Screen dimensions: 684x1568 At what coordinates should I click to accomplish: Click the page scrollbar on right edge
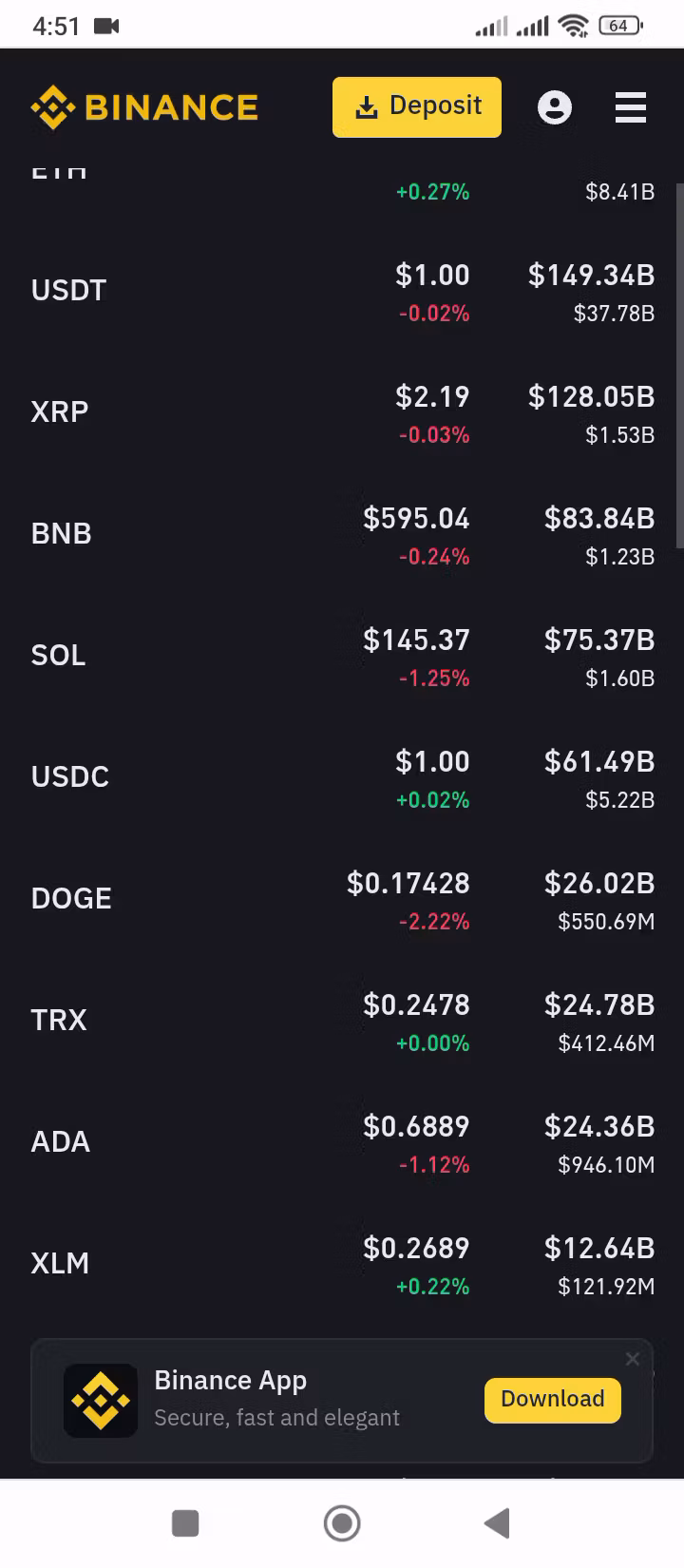[x=679, y=366]
